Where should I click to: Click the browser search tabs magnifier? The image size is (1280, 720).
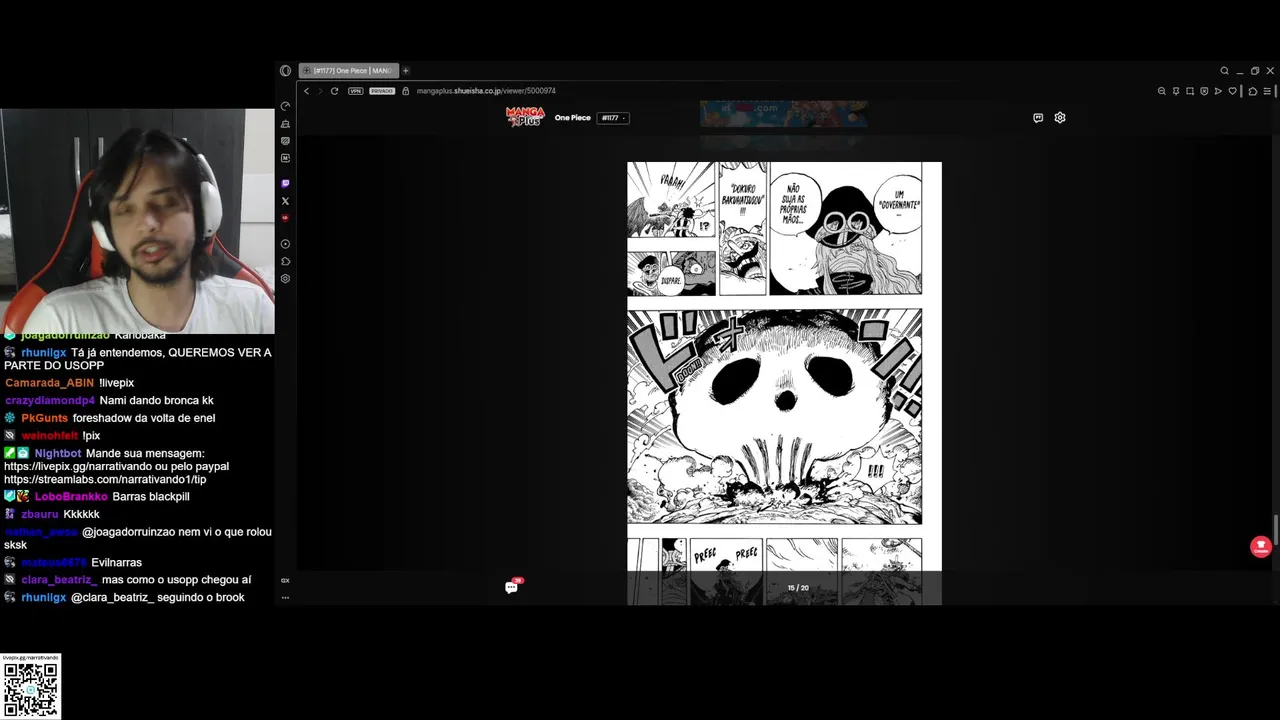(x=1224, y=71)
